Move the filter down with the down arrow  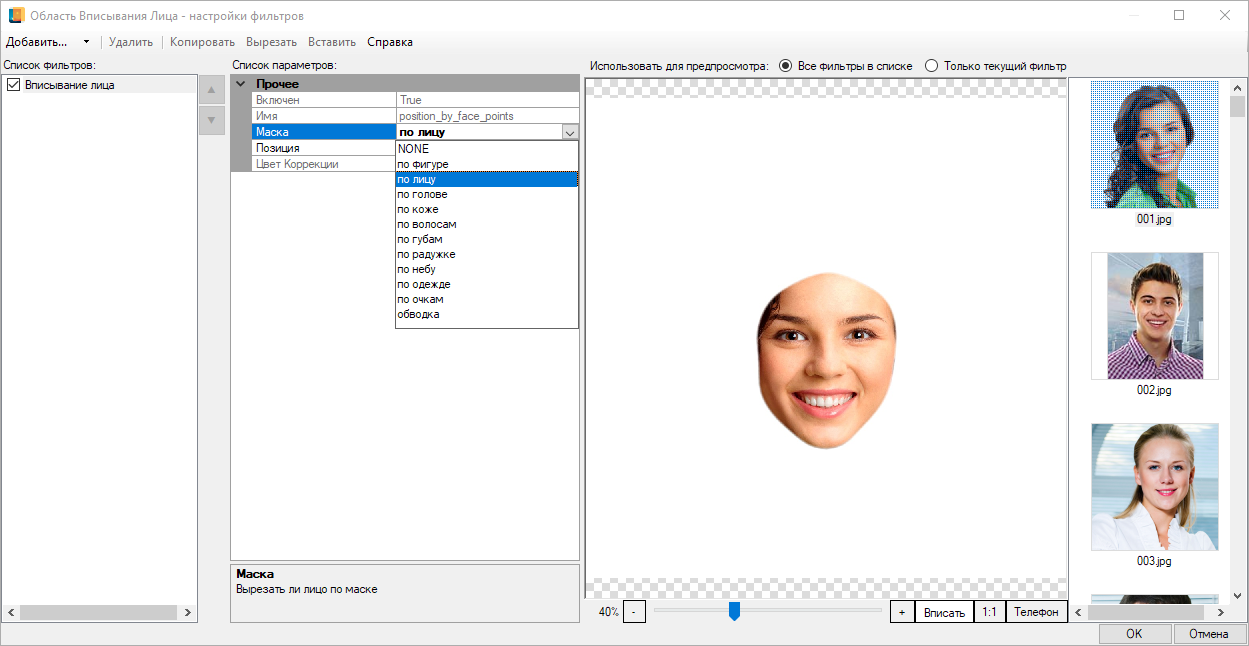211,120
